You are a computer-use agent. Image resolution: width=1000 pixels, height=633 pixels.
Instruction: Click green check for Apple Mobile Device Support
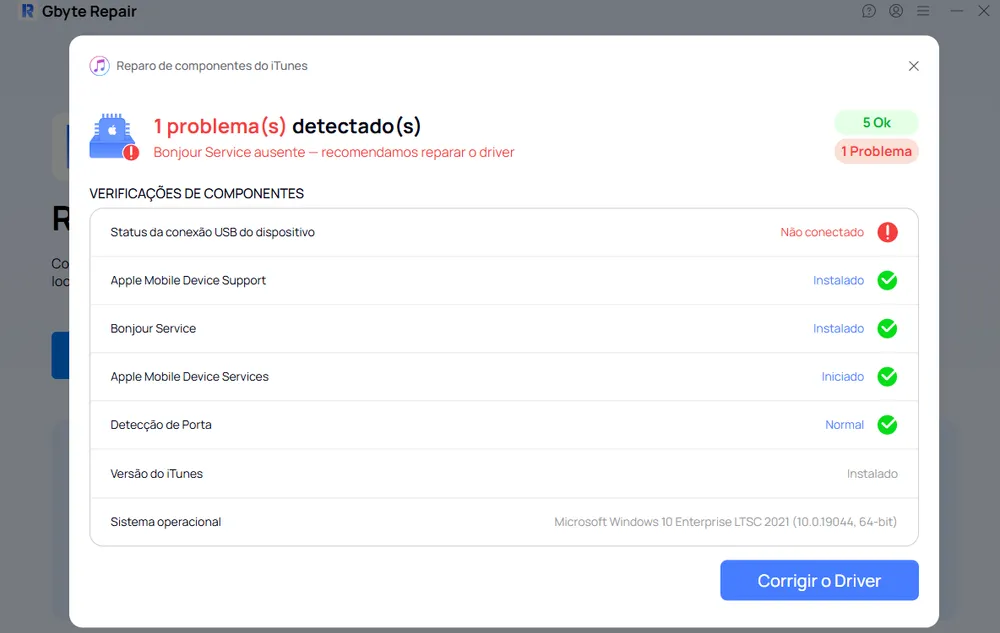[x=887, y=280]
